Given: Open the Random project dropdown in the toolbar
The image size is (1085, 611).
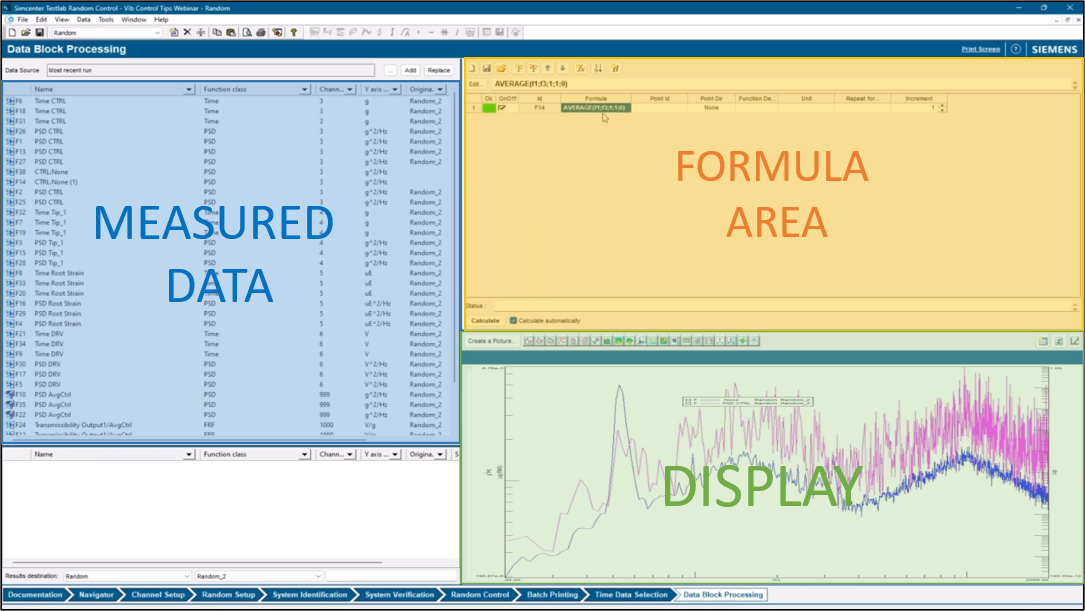Looking at the screenshot, I should click(157, 32).
